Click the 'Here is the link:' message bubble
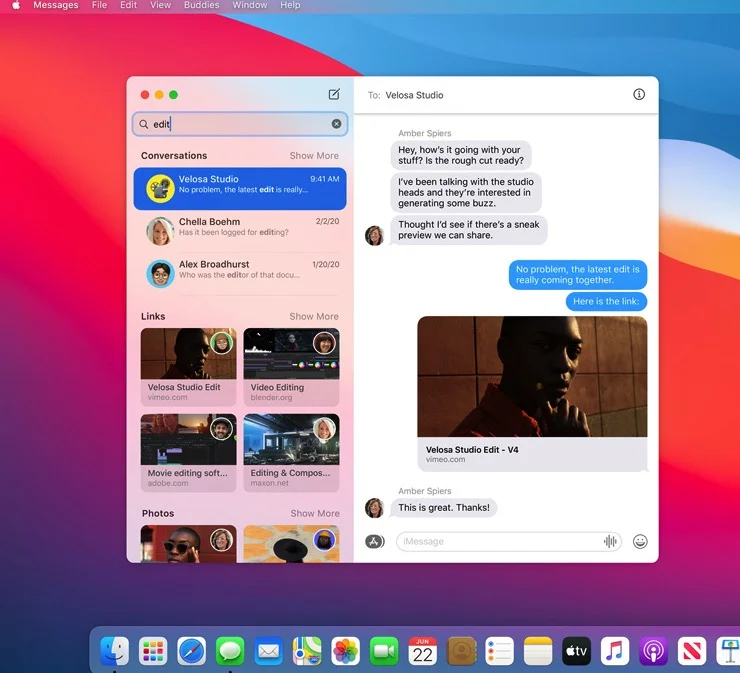Screen dimensions: 740x673 click(606, 302)
